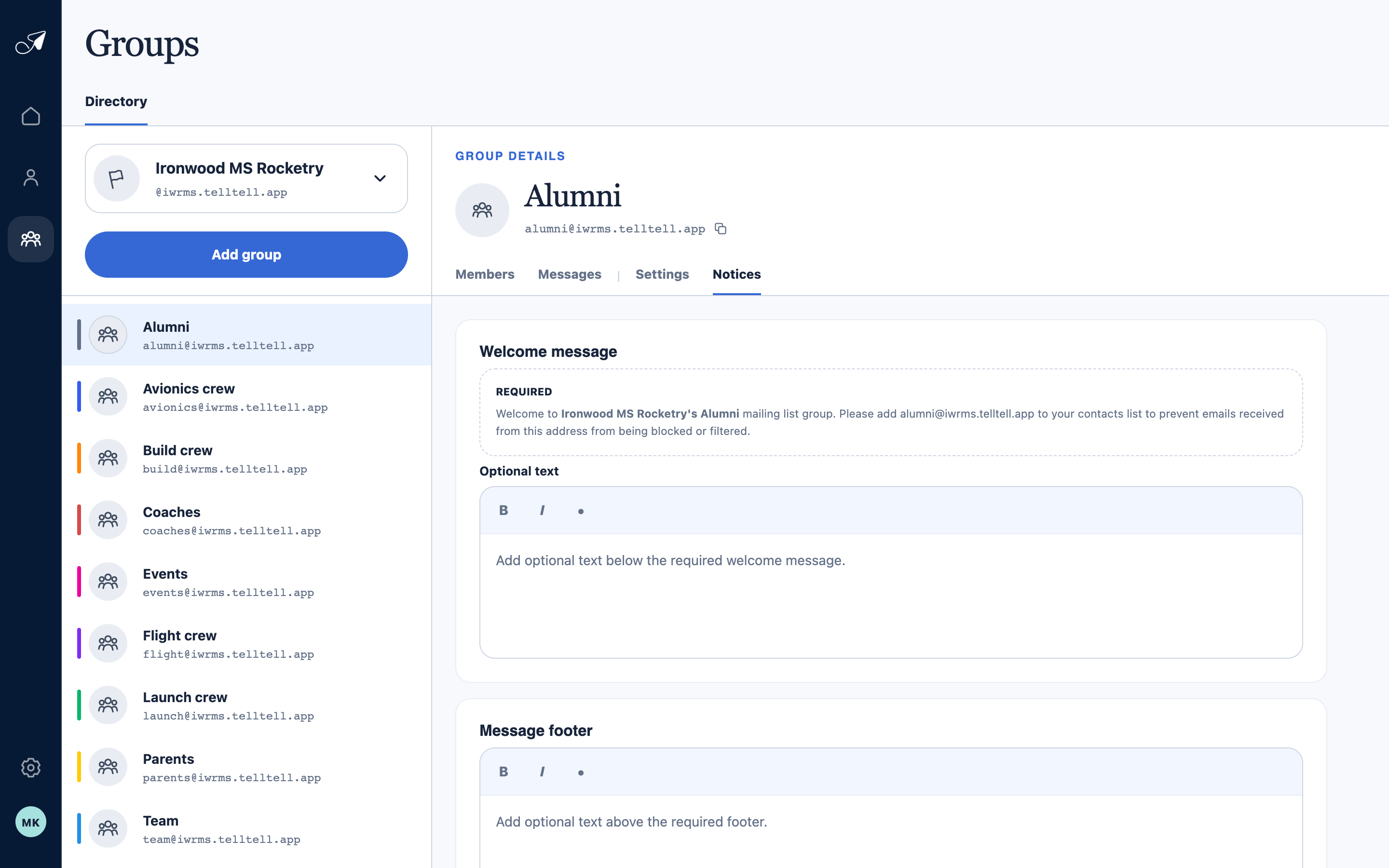Toggle bold in Optional text editor
Screen dimensions: 1389x868
[504, 510]
